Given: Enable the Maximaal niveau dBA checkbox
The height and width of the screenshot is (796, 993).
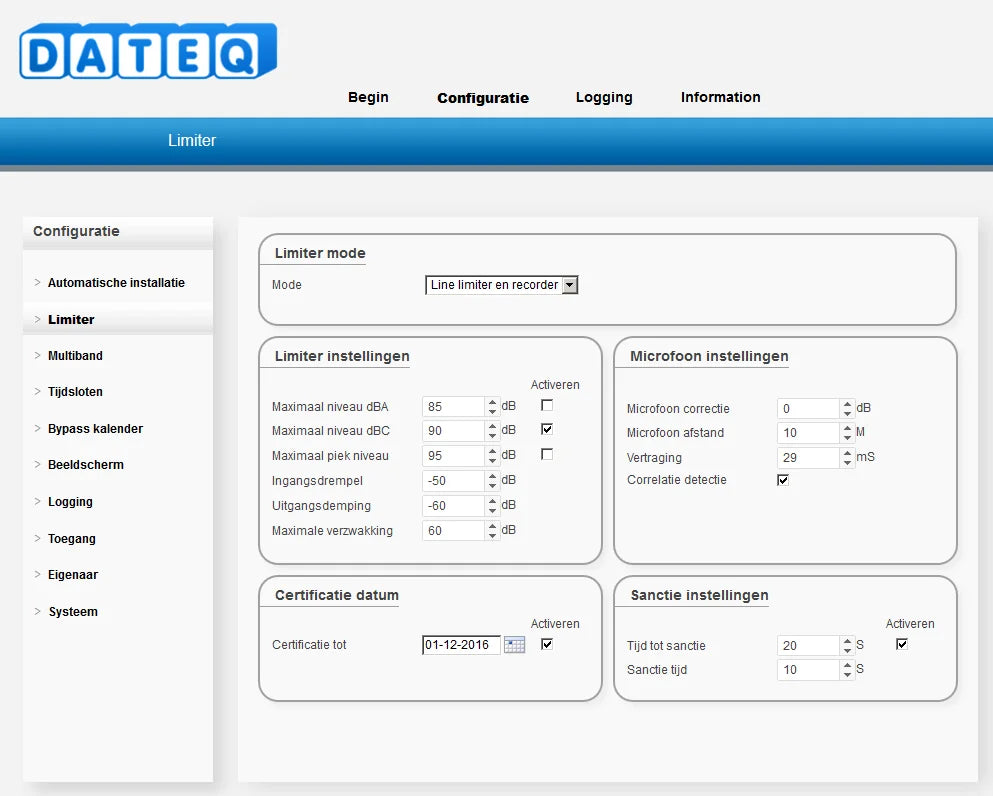Looking at the screenshot, I should (547, 405).
